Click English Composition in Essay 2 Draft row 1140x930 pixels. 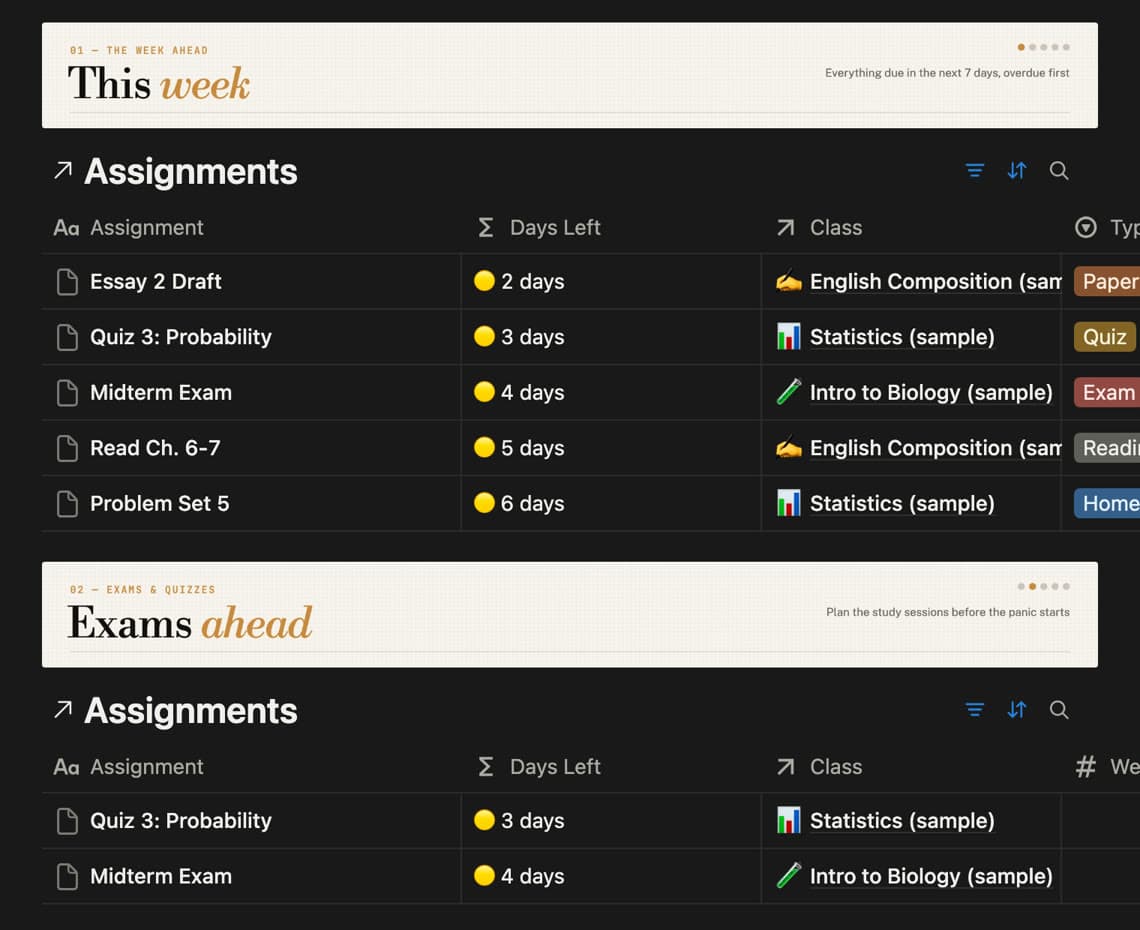936,281
